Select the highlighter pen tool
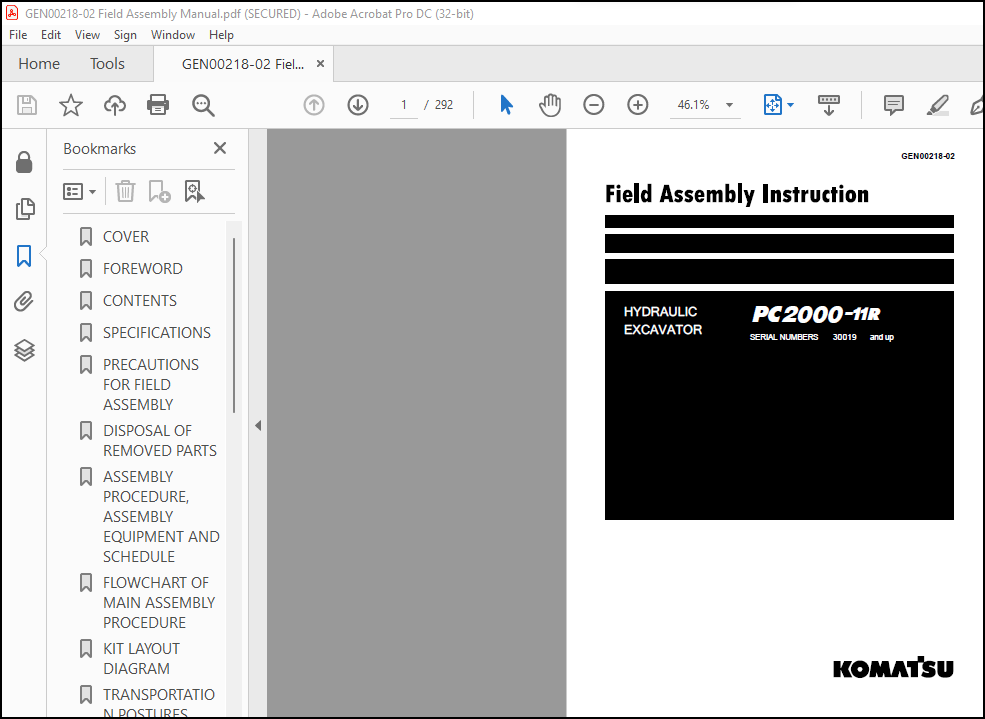Image resolution: width=985 pixels, height=719 pixels. coord(937,105)
